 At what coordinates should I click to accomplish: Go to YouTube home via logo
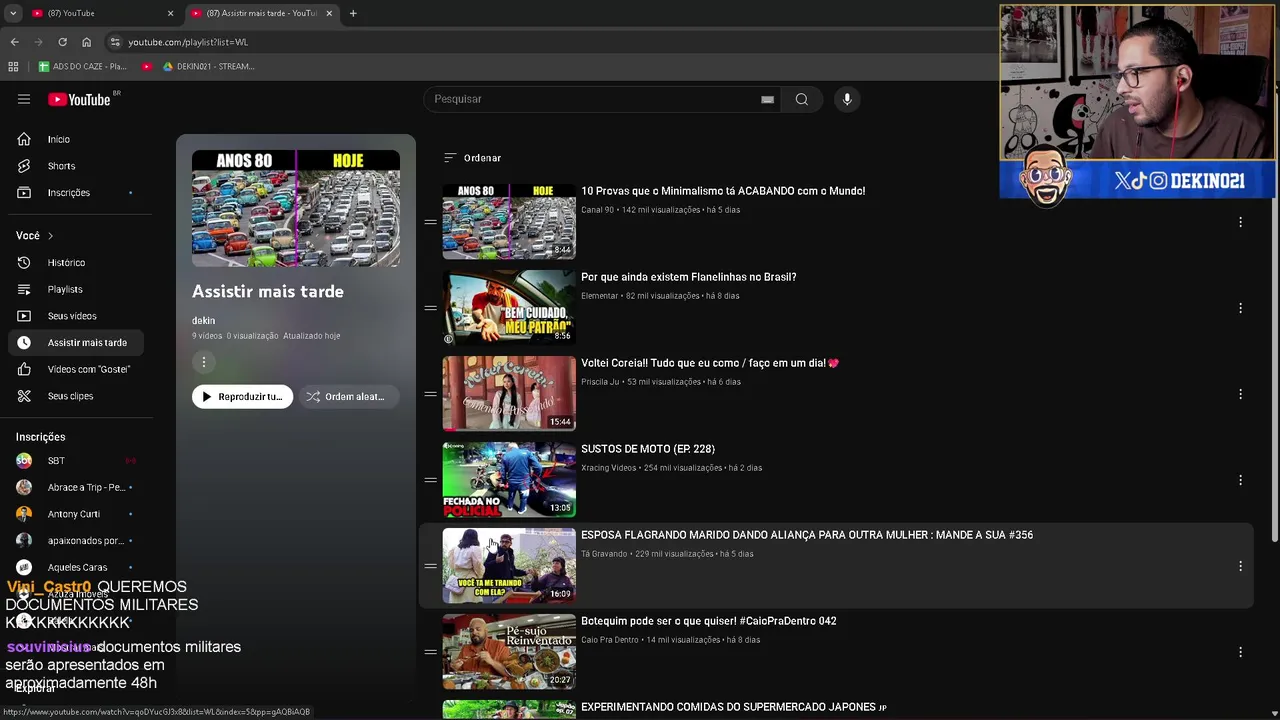[80, 99]
